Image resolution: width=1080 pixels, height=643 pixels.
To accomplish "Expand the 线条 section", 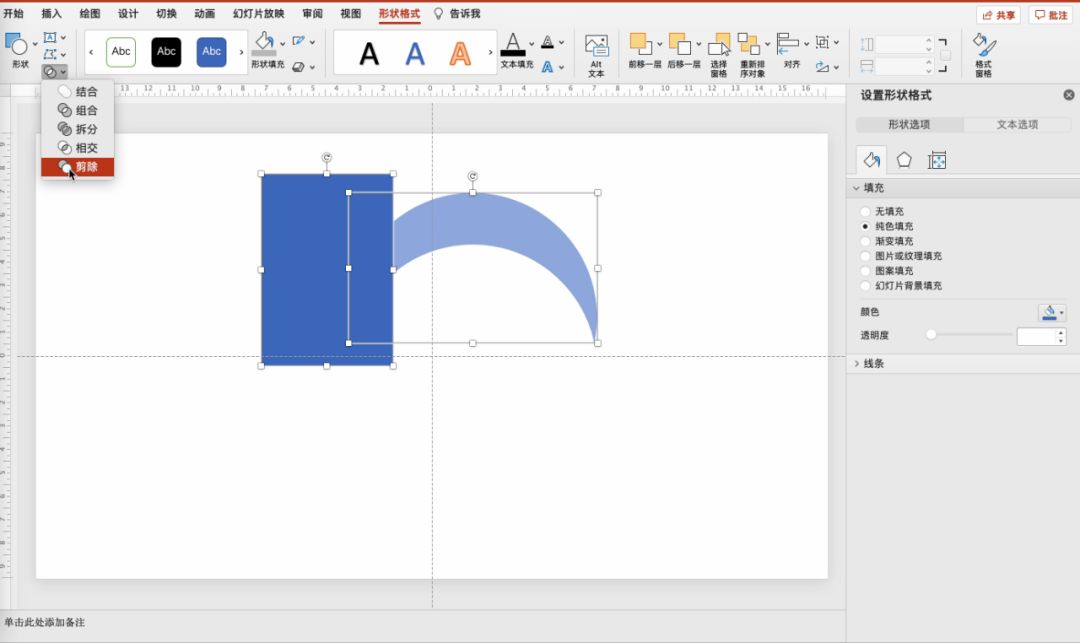I will point(857,363).
